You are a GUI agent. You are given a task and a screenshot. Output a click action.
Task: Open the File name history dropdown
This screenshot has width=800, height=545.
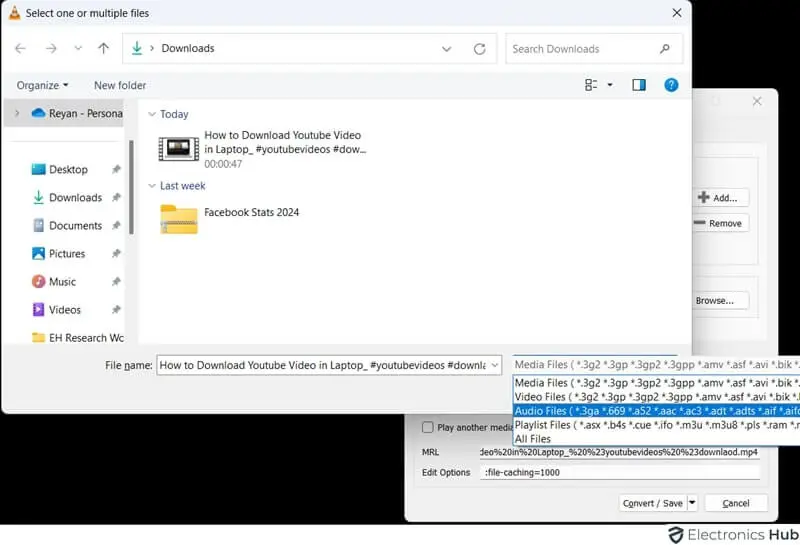[494, 365]
